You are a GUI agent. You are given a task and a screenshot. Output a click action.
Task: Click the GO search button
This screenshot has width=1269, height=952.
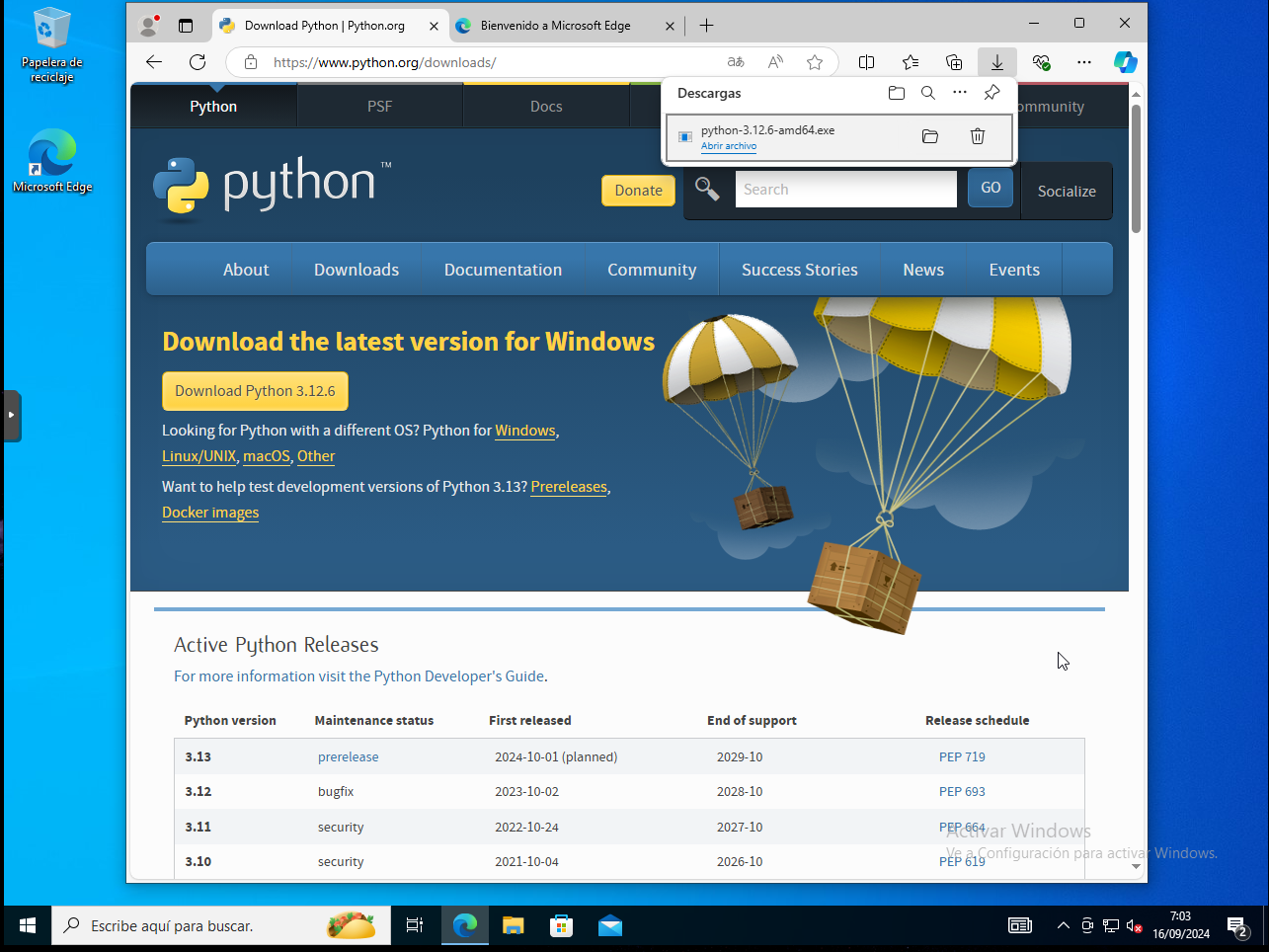pos(991,188)
